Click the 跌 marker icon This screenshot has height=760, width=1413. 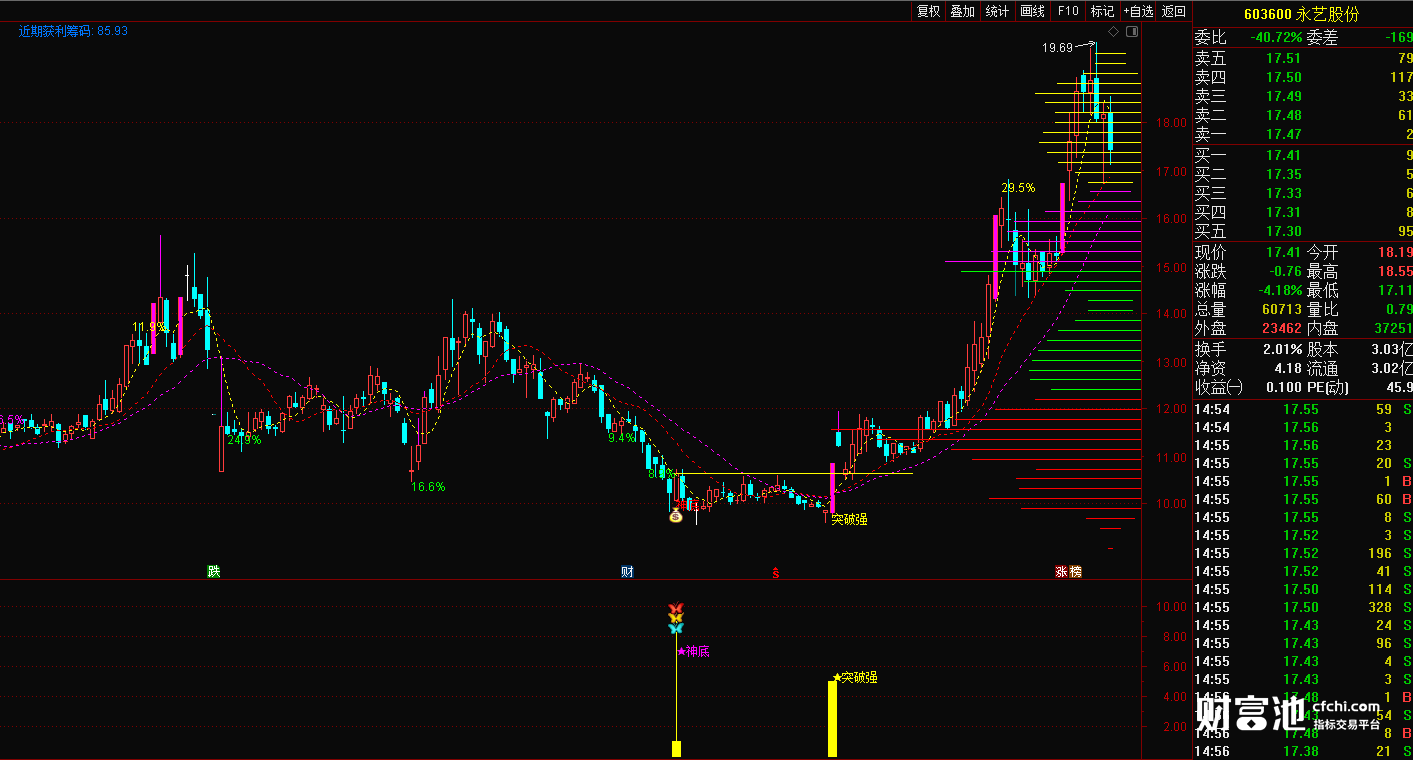(213, 572)
